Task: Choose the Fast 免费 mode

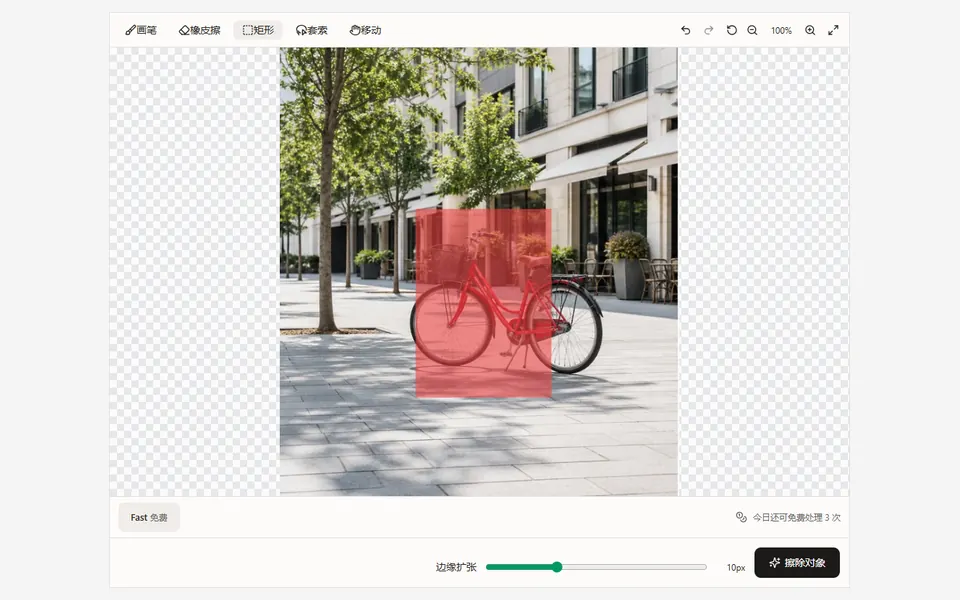Action: pos(149,517)
